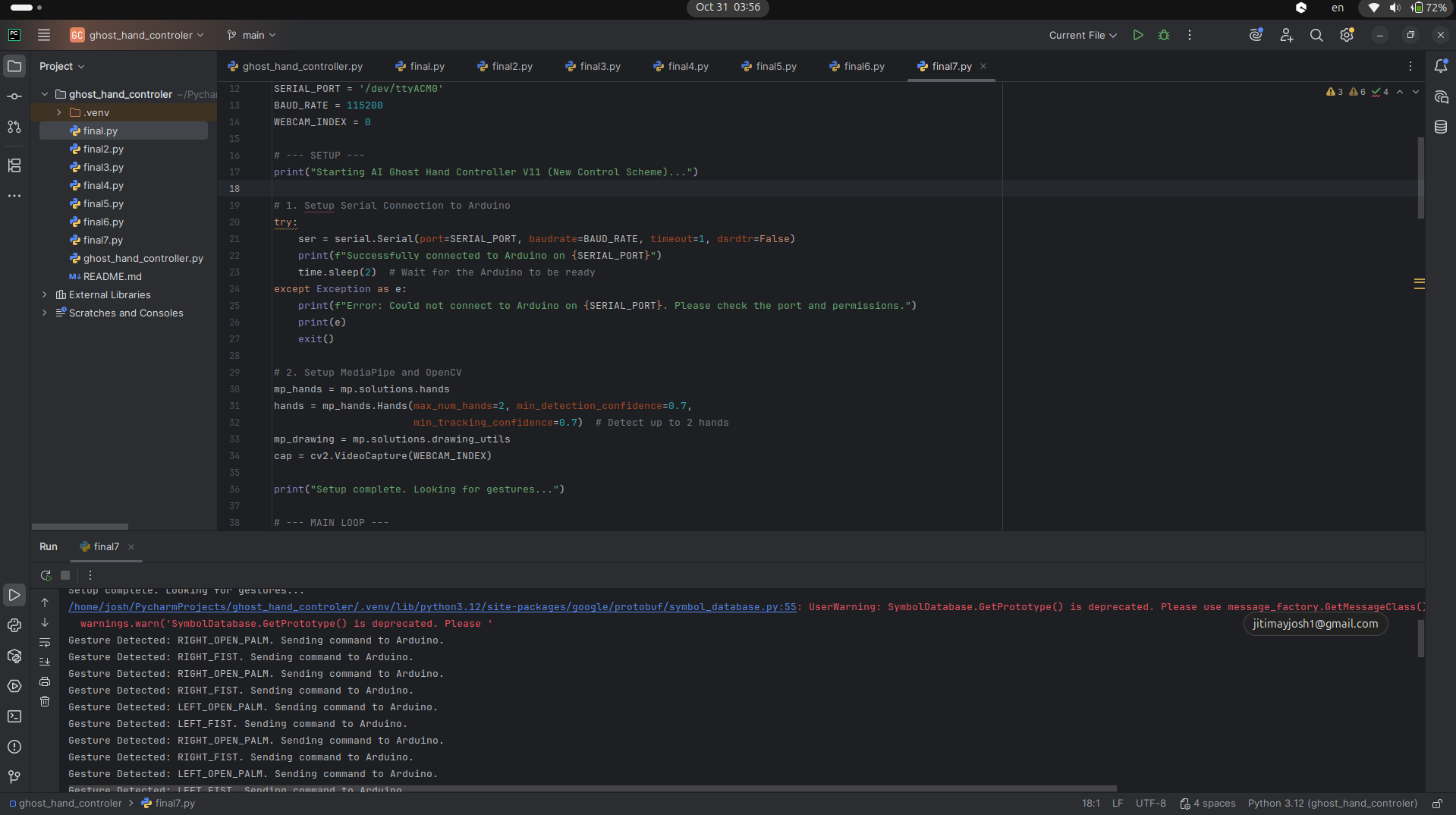Toggle the read-only lock icon in status bar
Screen dimensions: 1456x815
1437,804
